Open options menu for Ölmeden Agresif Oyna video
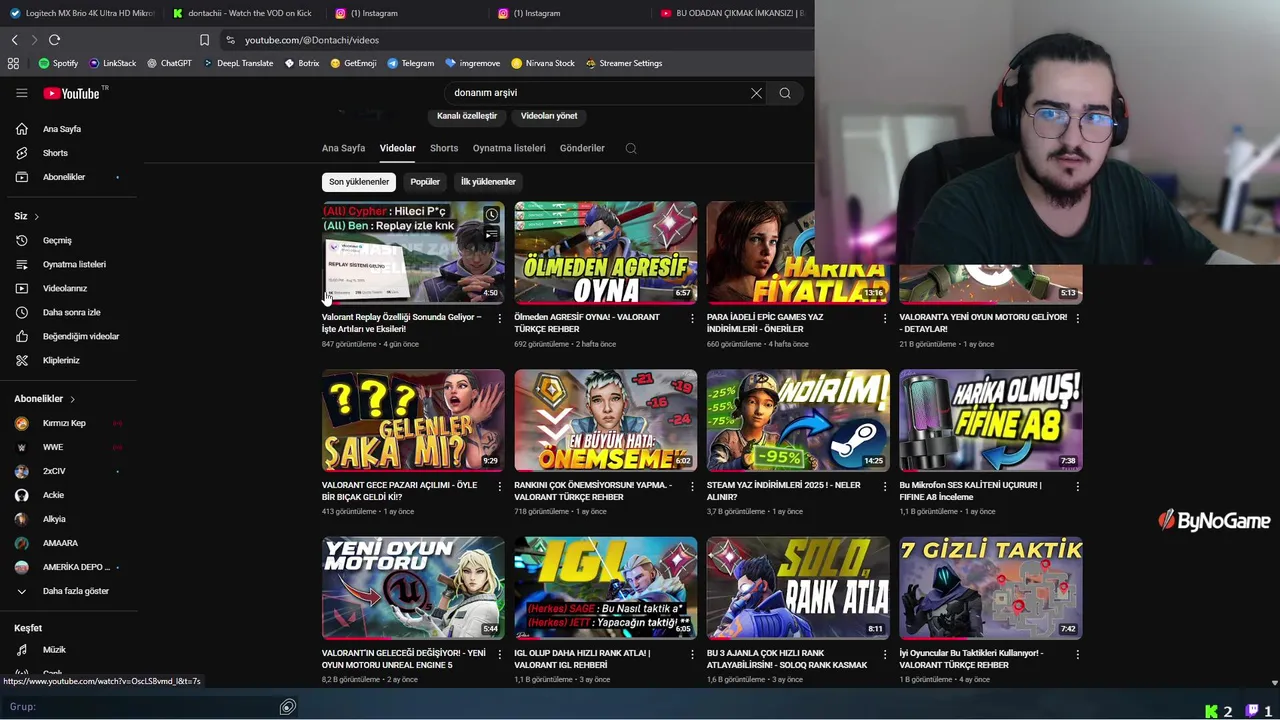The image size is (1280, 720). coord(692,319)
